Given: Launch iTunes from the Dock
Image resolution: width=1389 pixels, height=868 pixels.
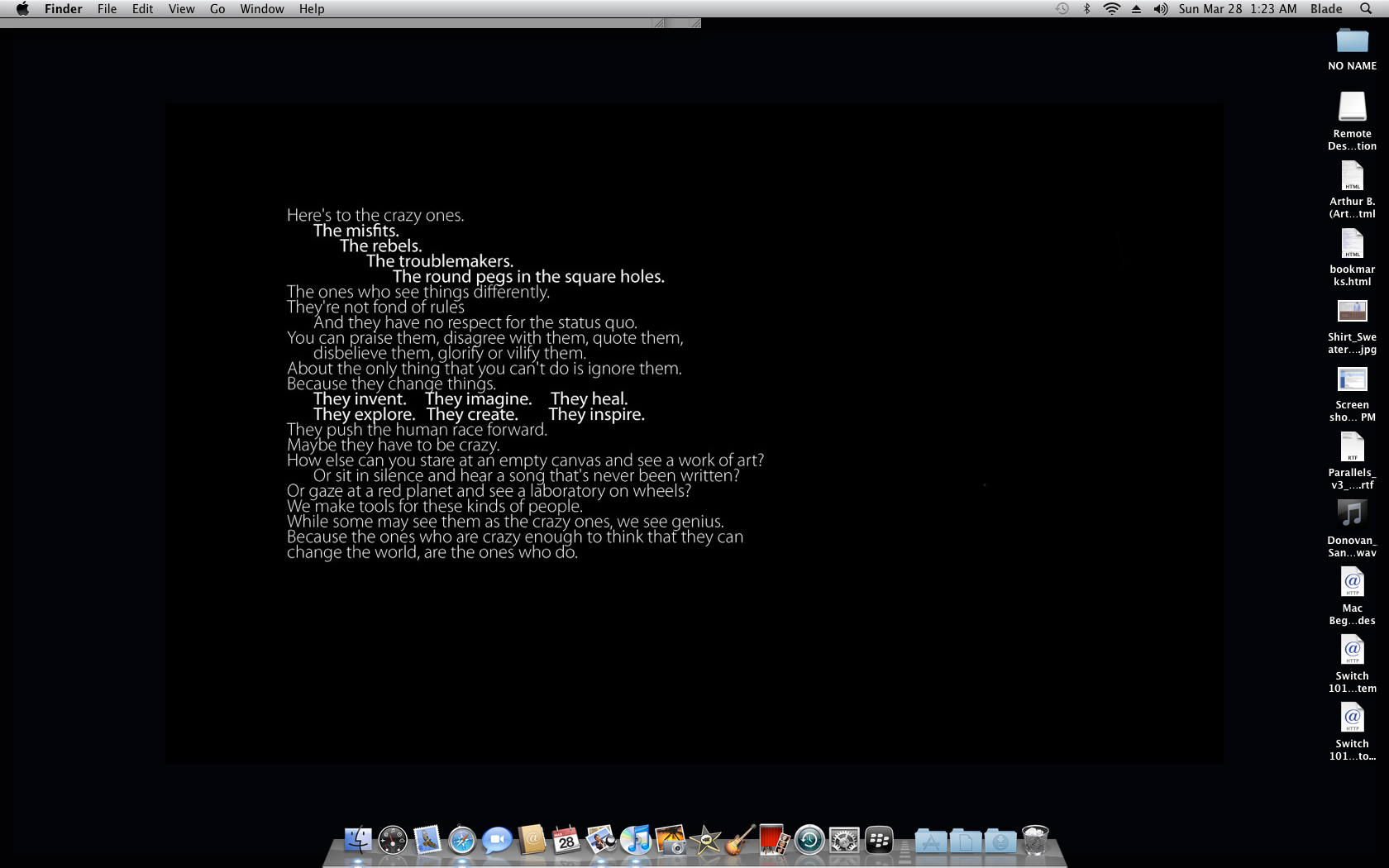Looking at the screenshot, I should click(x=636, y=840).
